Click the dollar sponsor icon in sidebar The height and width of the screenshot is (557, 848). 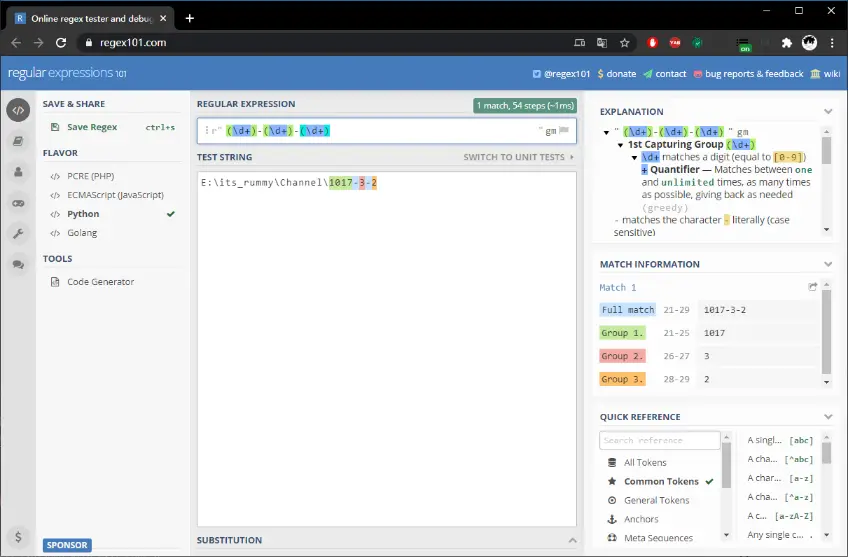point(18,536)
